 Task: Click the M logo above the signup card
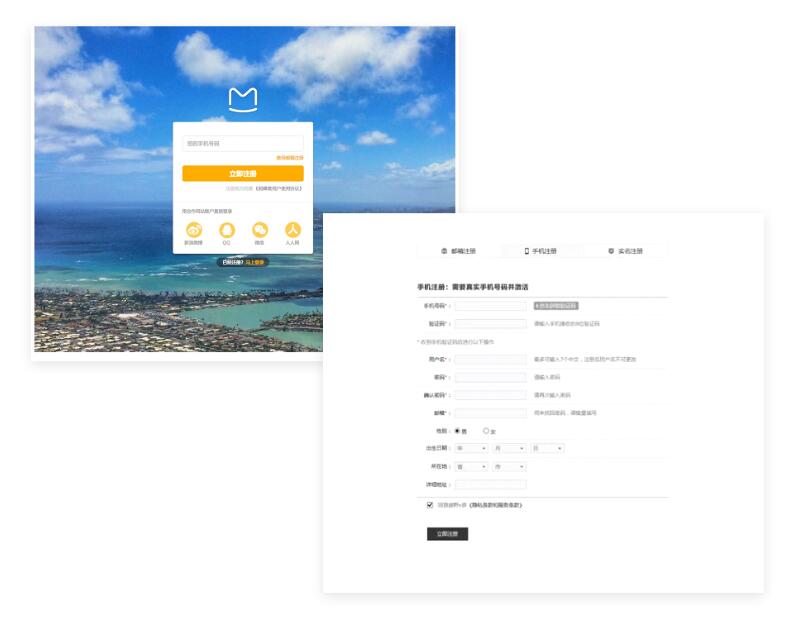[x=243, y=99]
